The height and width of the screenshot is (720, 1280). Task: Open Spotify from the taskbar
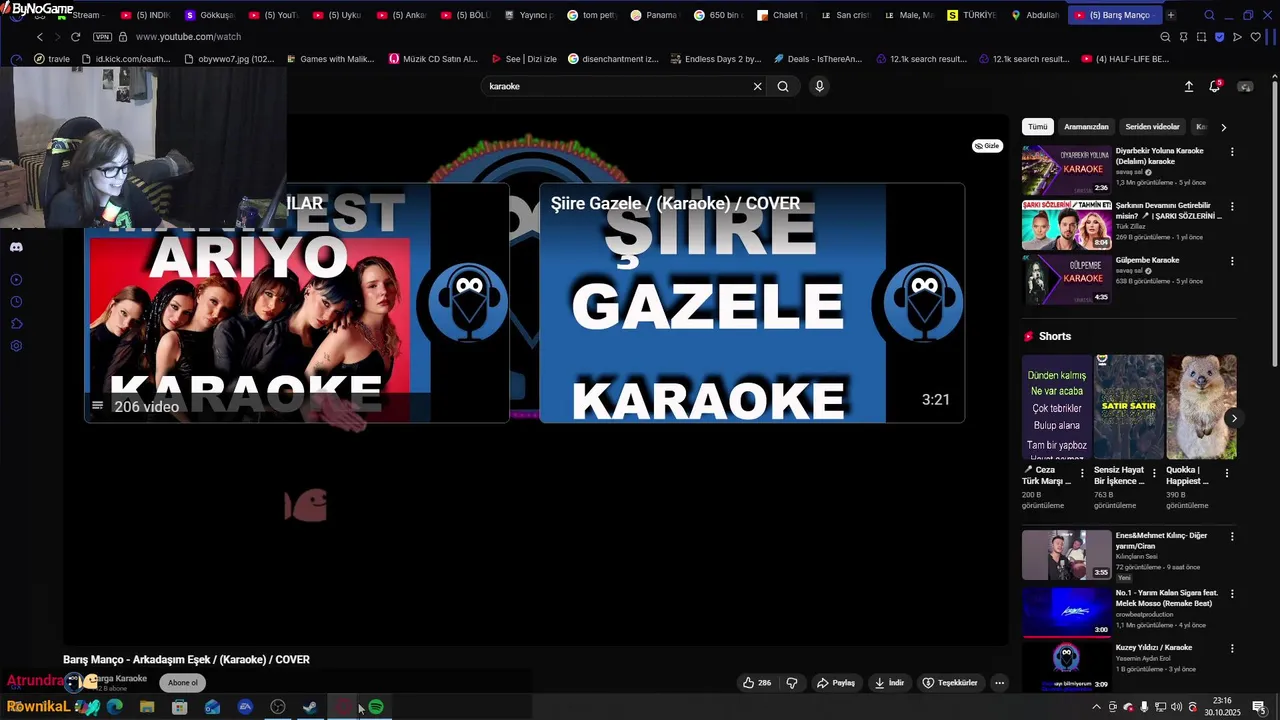click(x=376, y=707)
